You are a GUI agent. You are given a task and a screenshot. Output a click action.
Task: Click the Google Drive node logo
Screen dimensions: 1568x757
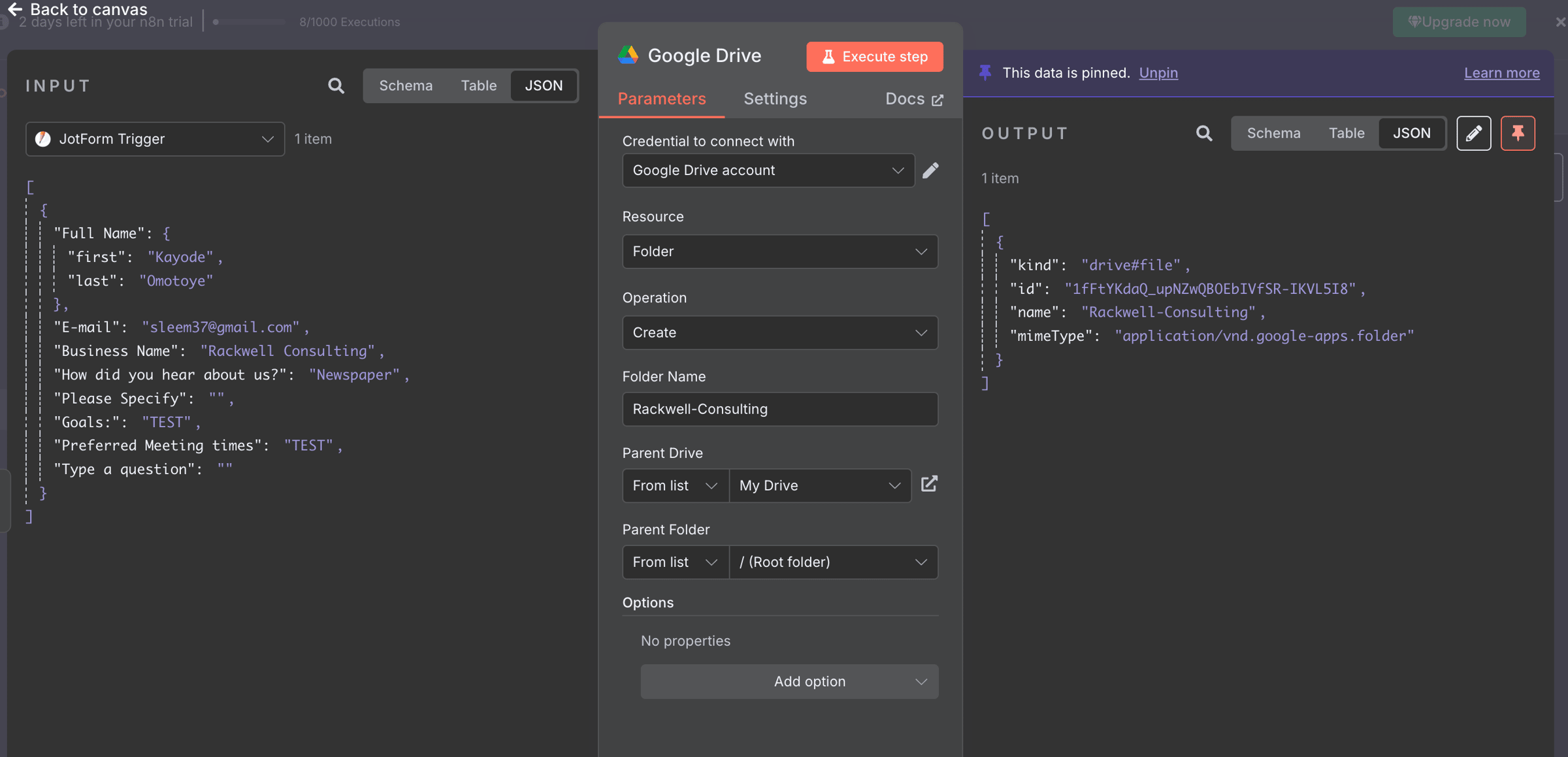628,56
